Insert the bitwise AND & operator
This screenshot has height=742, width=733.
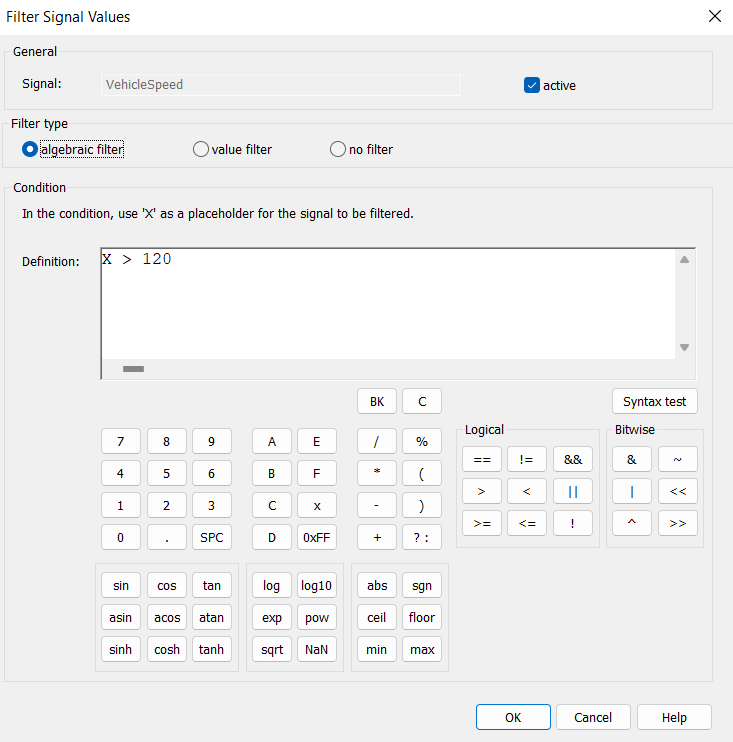coord(632,459)
